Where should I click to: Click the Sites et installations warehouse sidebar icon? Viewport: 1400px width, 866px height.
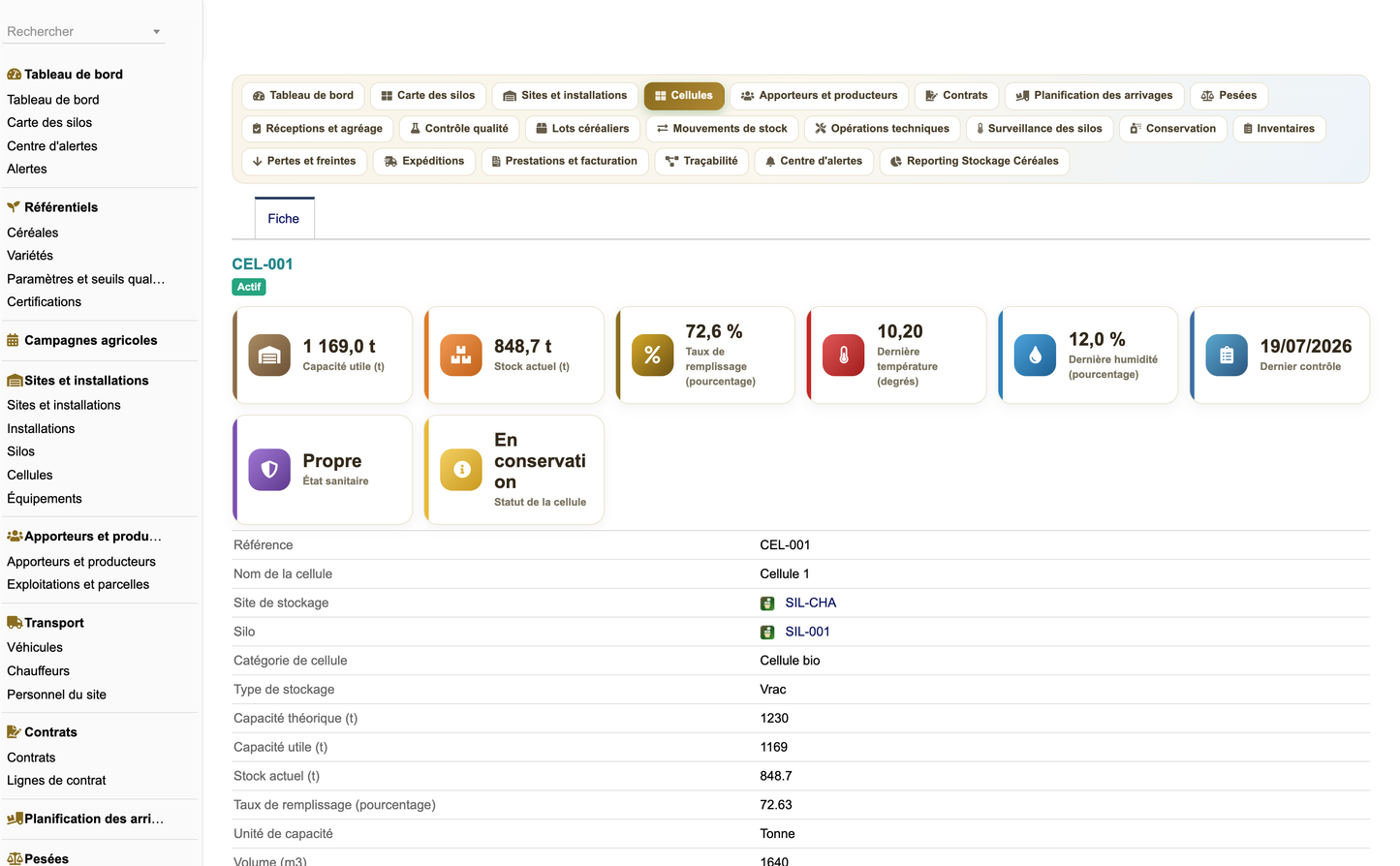(x=15, y=381)
